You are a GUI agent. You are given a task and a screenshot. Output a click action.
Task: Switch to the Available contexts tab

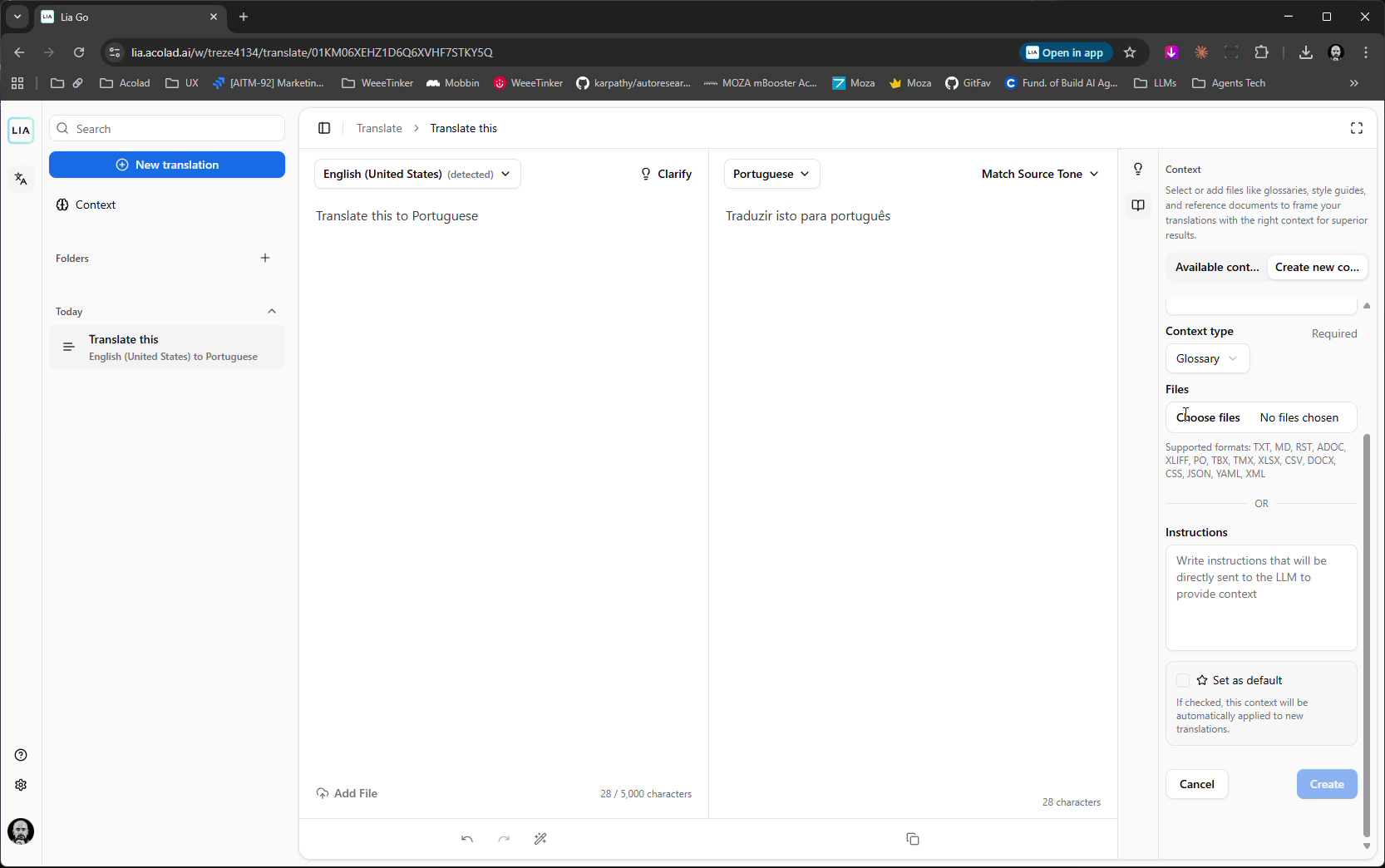pos(1216,267)
